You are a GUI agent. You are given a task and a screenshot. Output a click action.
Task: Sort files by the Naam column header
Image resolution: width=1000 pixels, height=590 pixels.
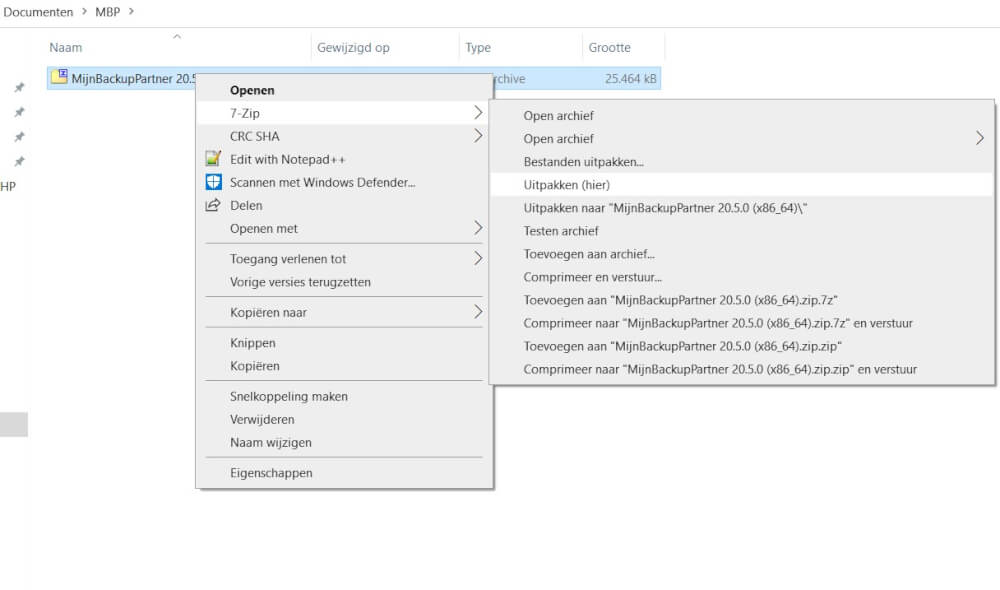point(66,47)
